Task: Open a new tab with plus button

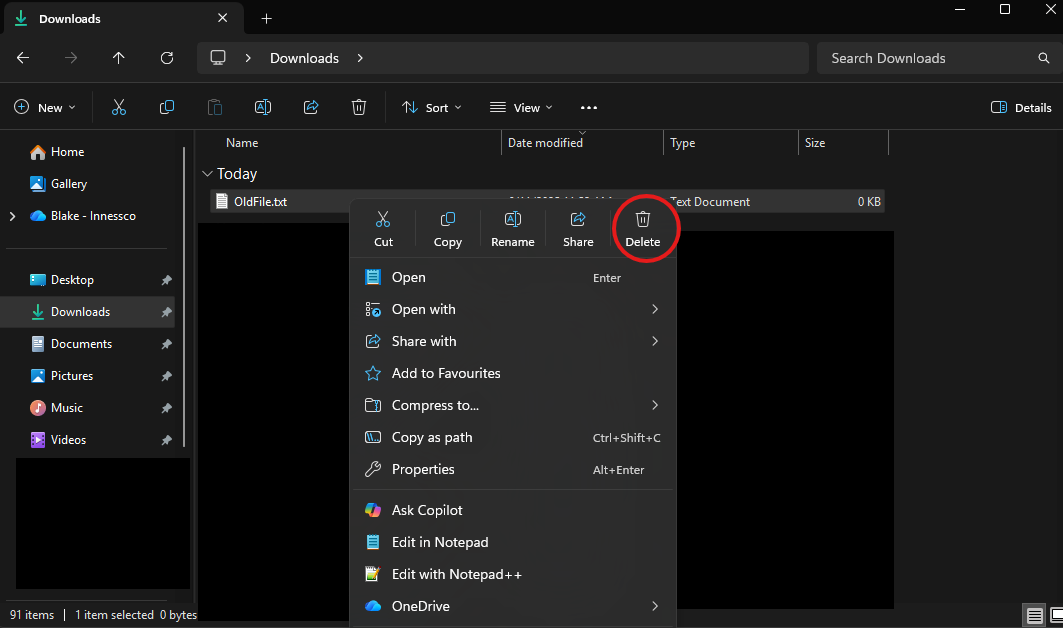Action: pos(266,19)
